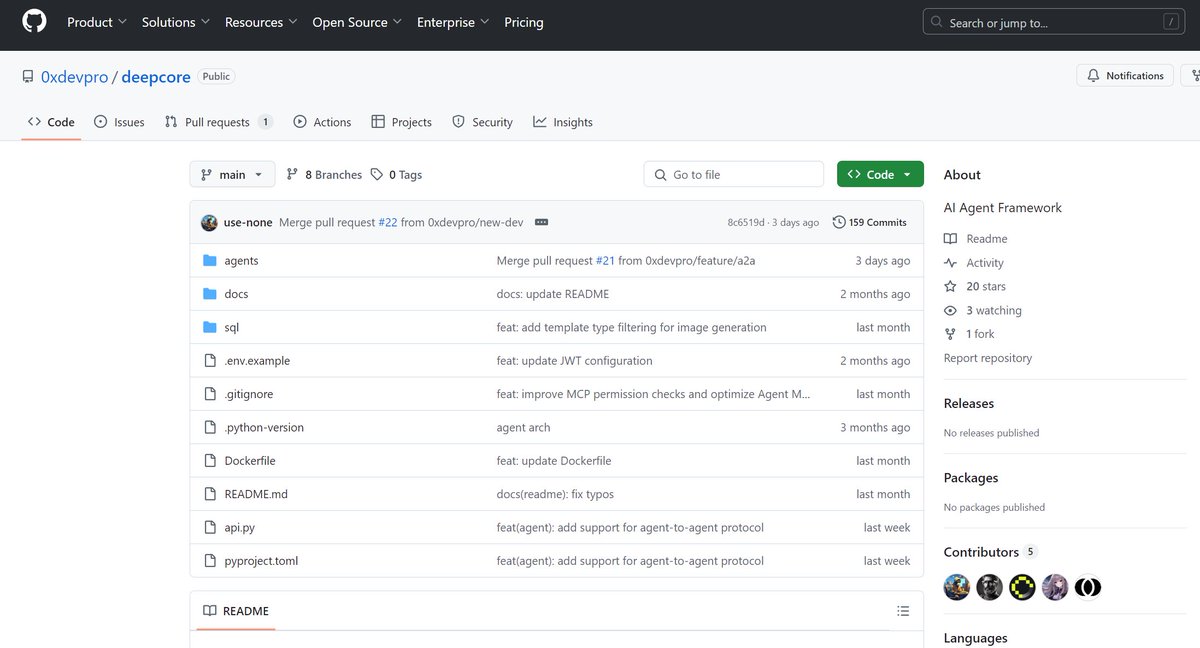
Task: Switch to the Code tab
Action: (x=51, y=122)
